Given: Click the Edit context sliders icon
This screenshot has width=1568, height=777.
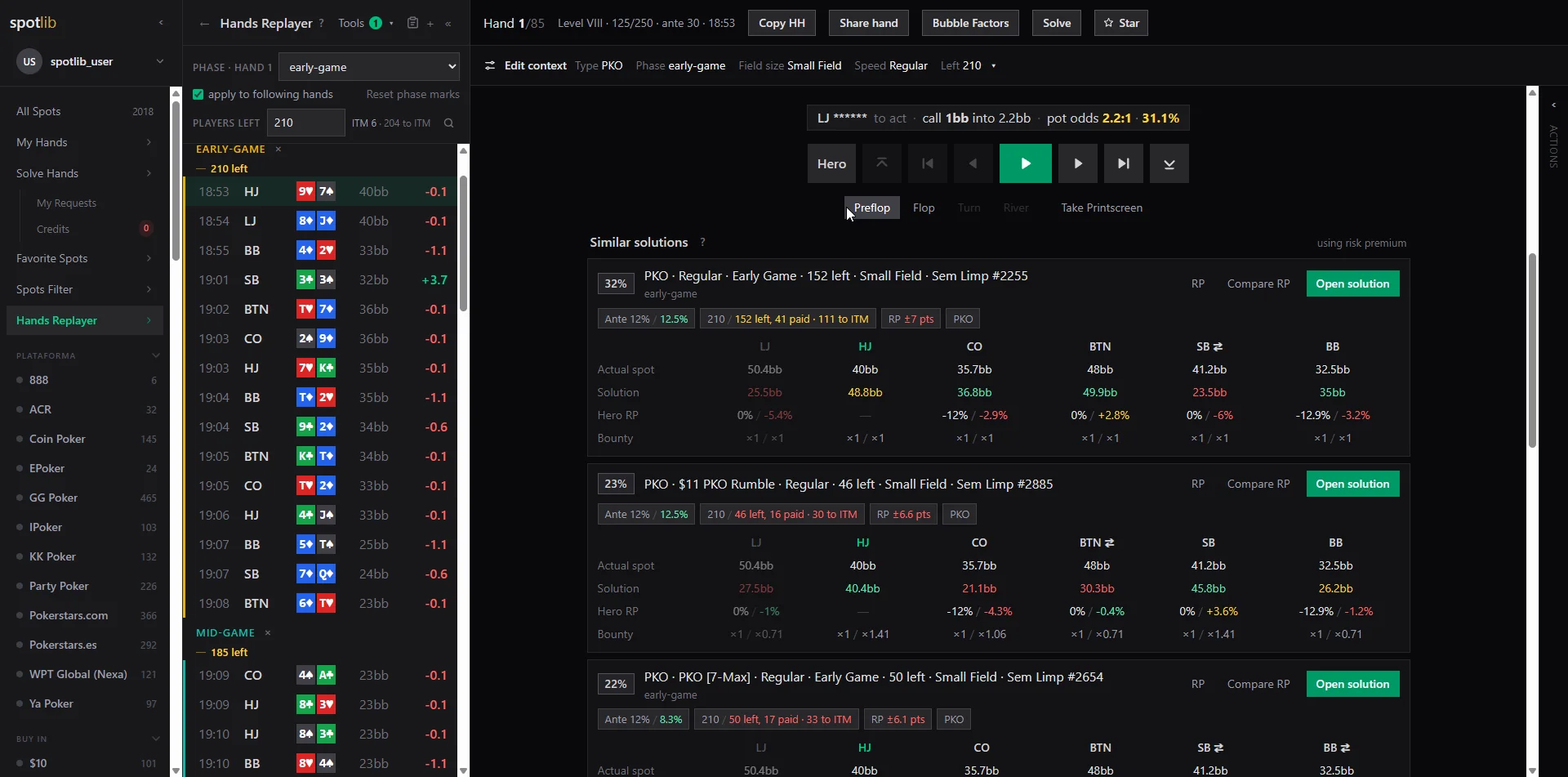Looking at the screenshot, I should click(490, 65).
